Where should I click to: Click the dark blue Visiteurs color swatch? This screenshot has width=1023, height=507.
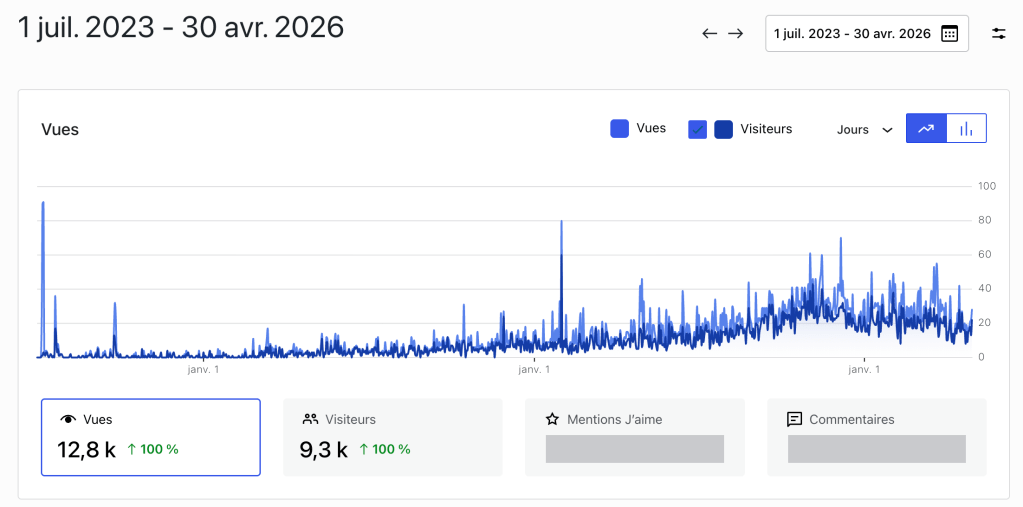click(x=724, y=130)
